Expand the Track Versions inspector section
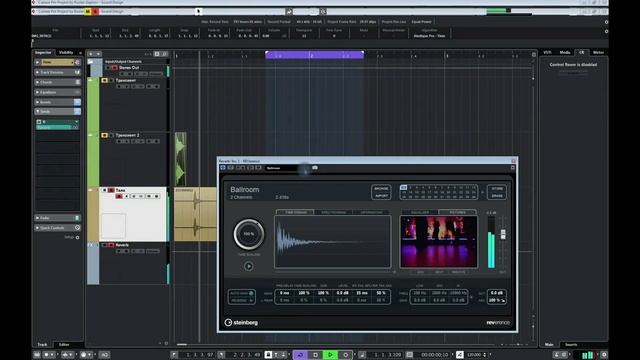The image size is (640, 360). (x=57, y=72)
